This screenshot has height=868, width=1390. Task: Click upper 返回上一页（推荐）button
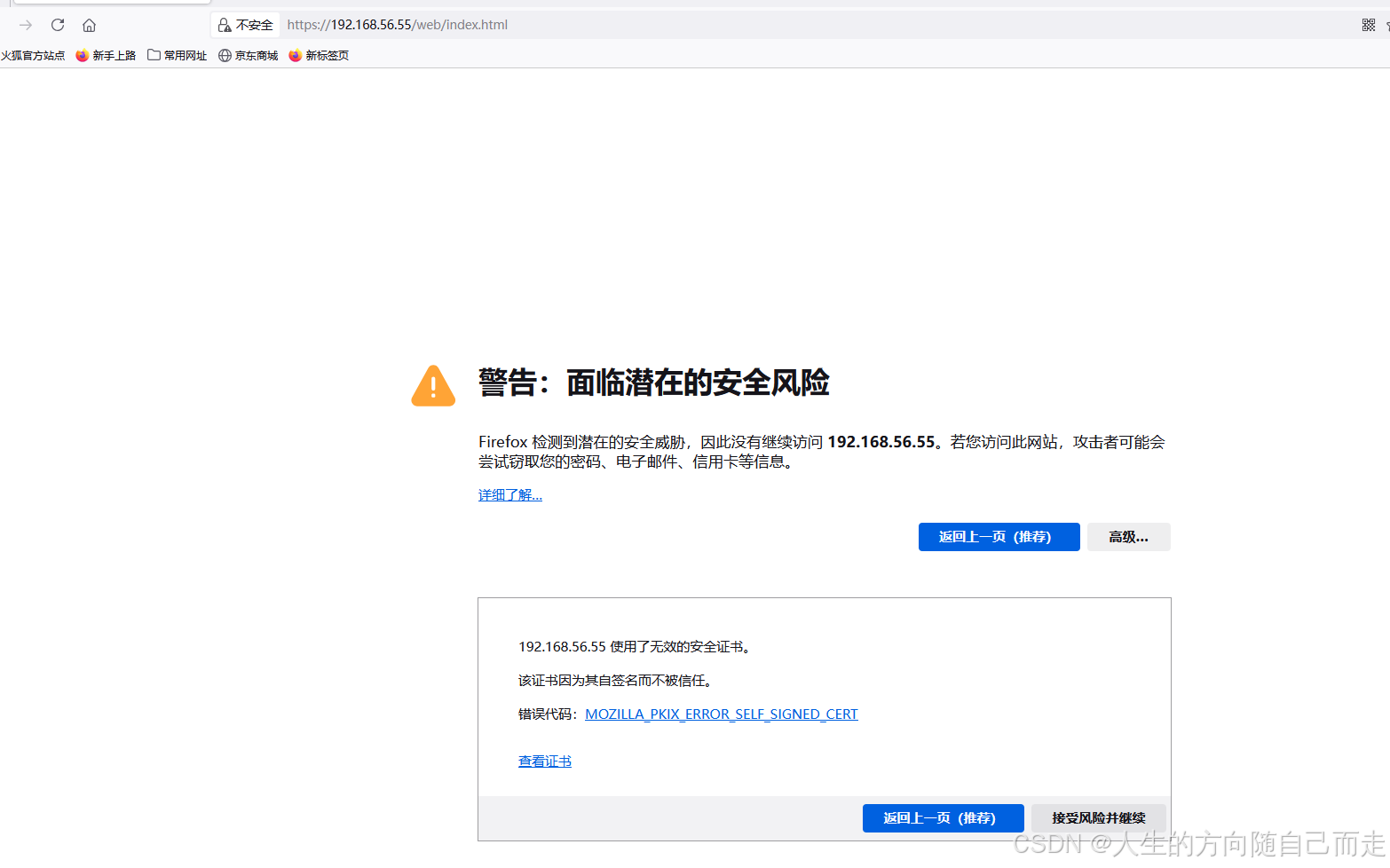(x=999, y=537)
